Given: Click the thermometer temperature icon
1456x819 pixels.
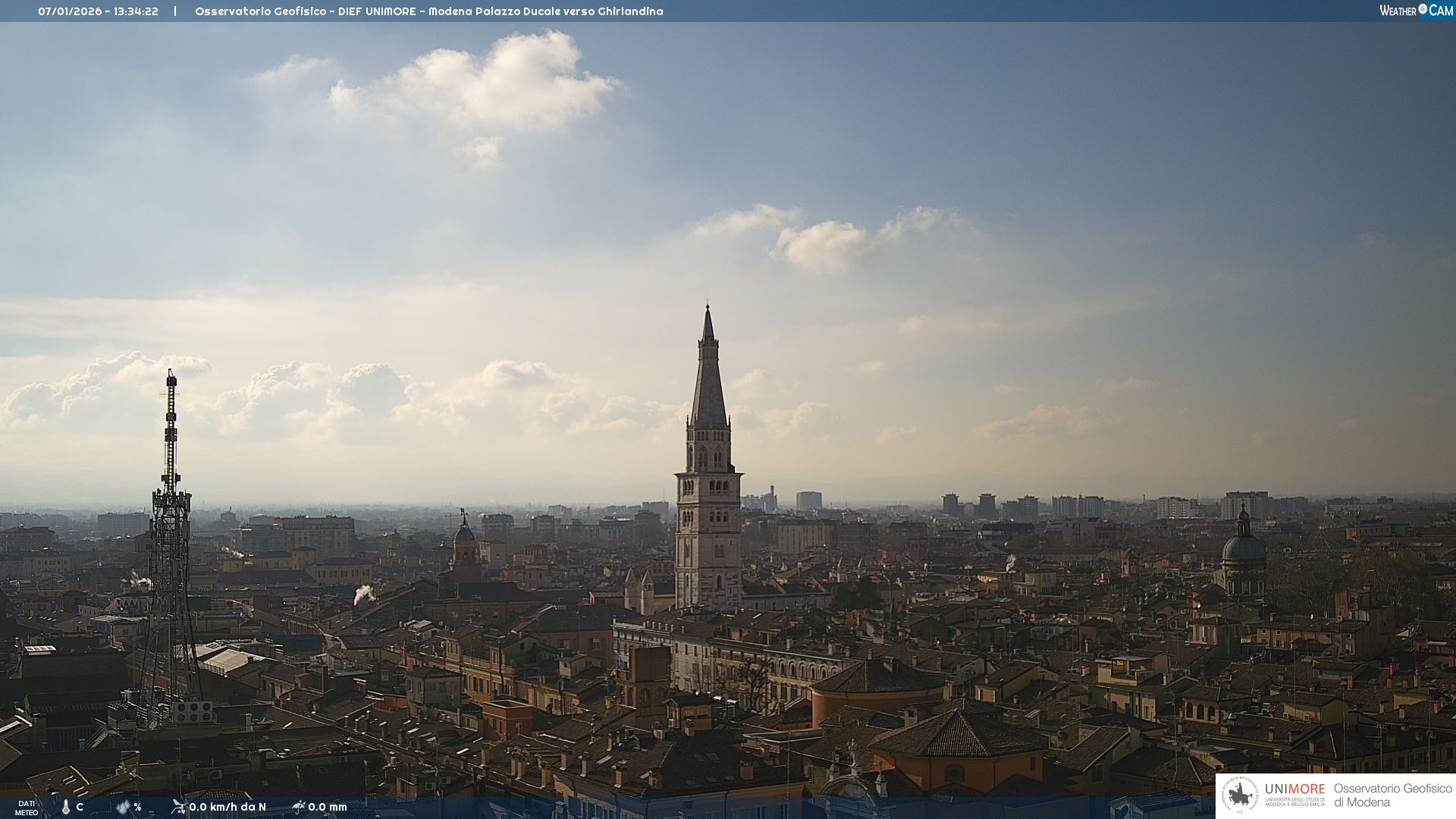Looking at the screenshot, I should click(x=66, y=807).
